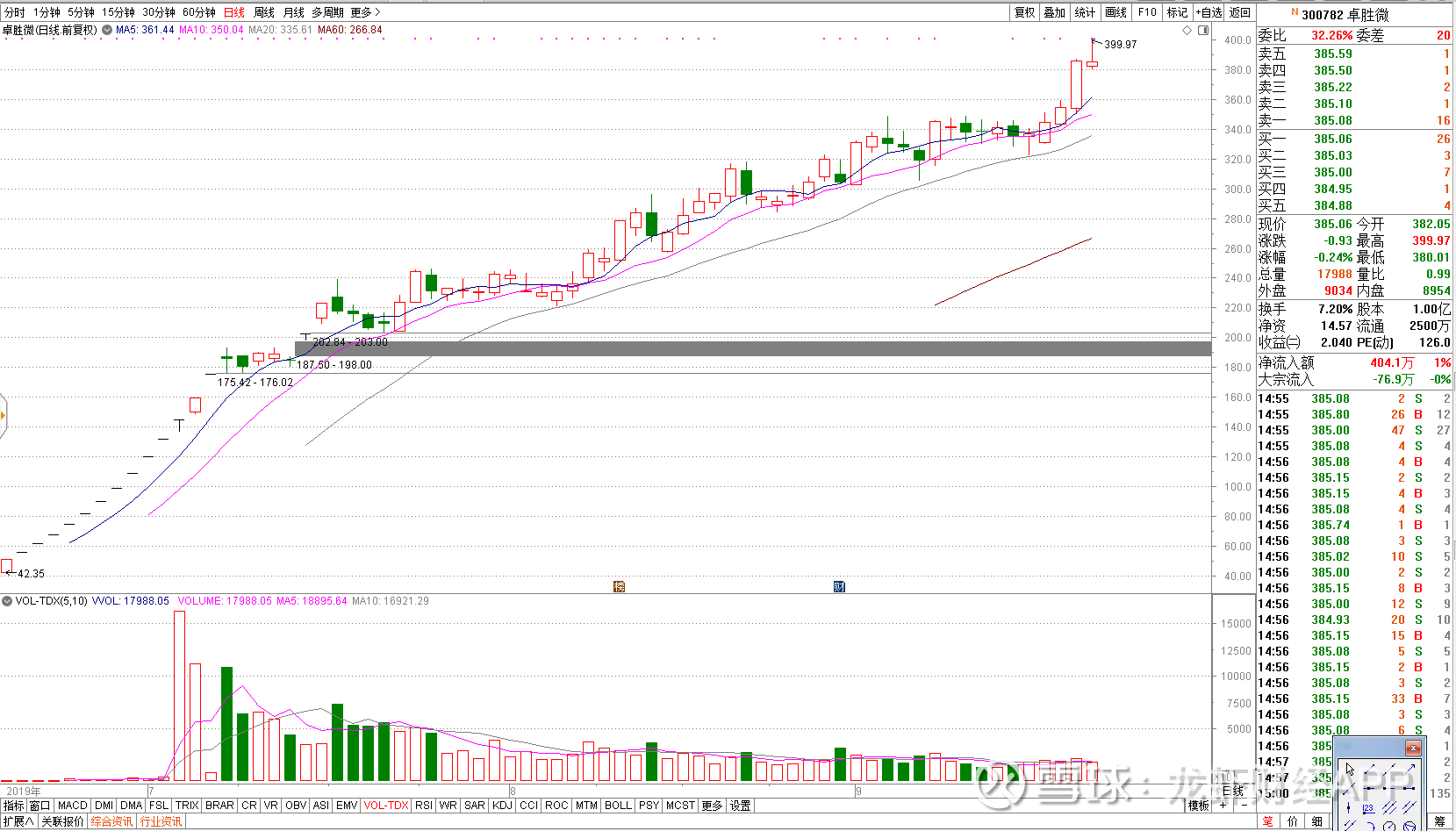Expand the main chart indicator dropdown arrow
The width and height of the screenshot is (1456, 831).
coord(107,30)
